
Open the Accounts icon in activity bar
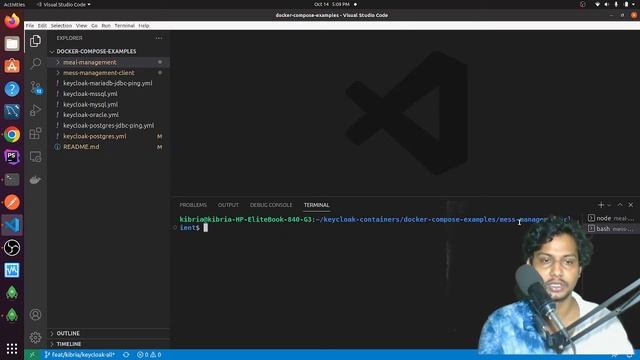36,315
